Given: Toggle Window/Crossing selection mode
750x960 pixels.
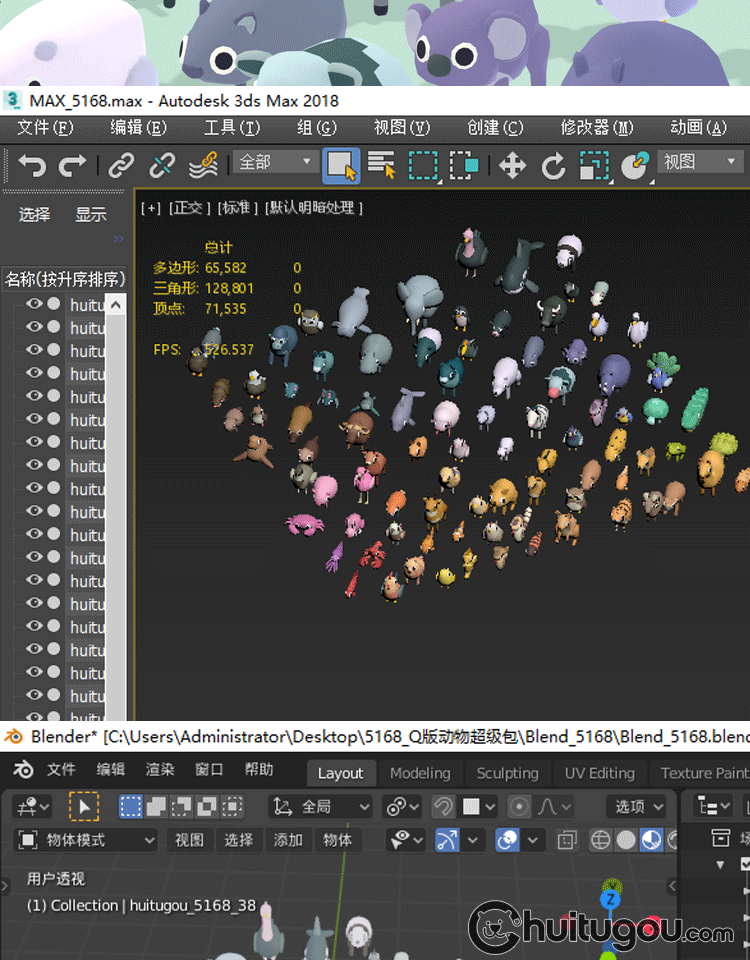Looking at the screenshot, I should (x=464, y=165).
